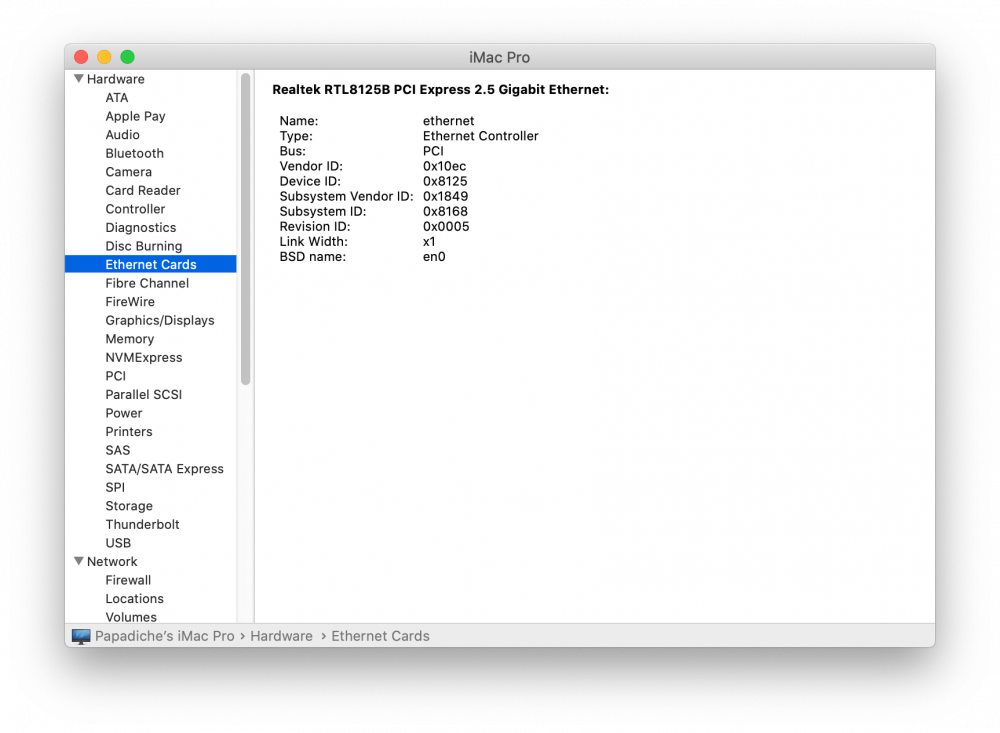The height and width of the screenshot is (733, 1000).
Task: Minimize the iMac Pro window
Action: 104,57
